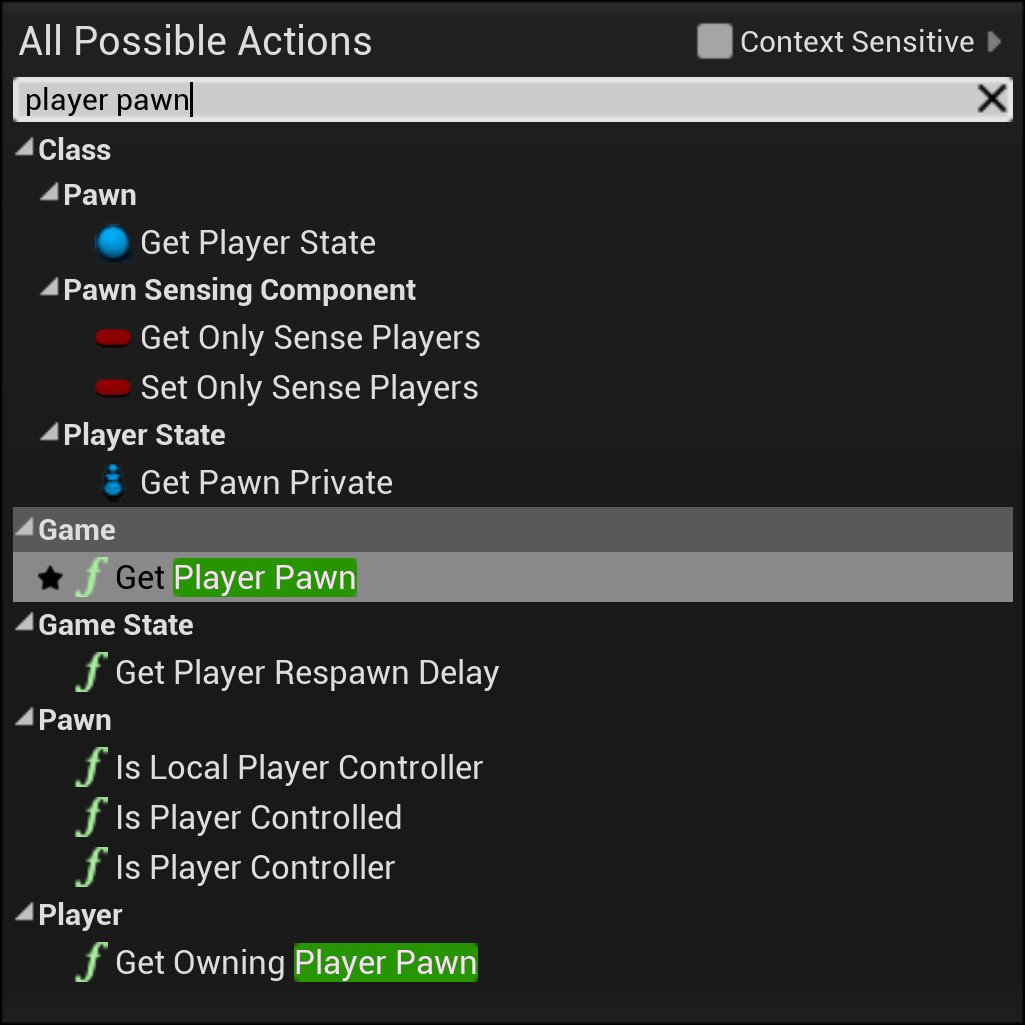Click the function icon beside Get Player Respawn Delay

90,672
